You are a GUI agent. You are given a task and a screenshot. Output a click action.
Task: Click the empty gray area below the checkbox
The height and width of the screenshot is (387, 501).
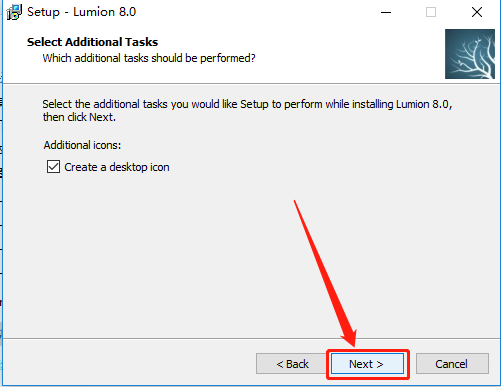coord(167,253)
